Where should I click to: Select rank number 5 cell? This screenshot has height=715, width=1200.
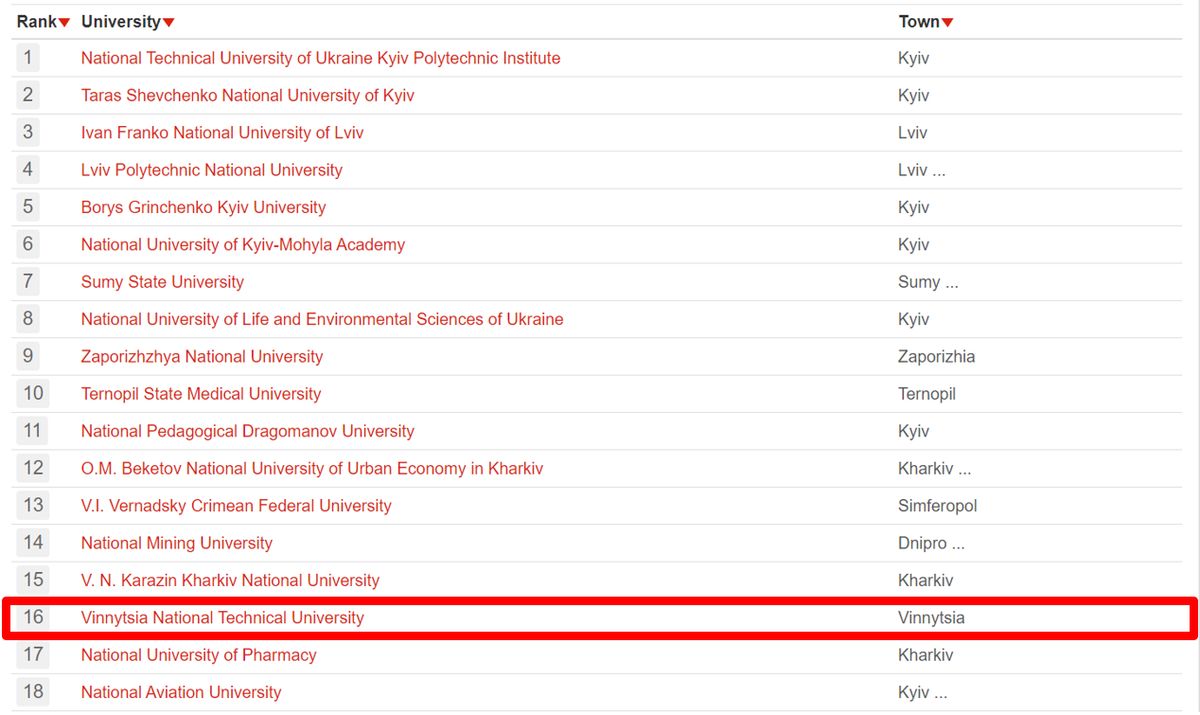28,207
